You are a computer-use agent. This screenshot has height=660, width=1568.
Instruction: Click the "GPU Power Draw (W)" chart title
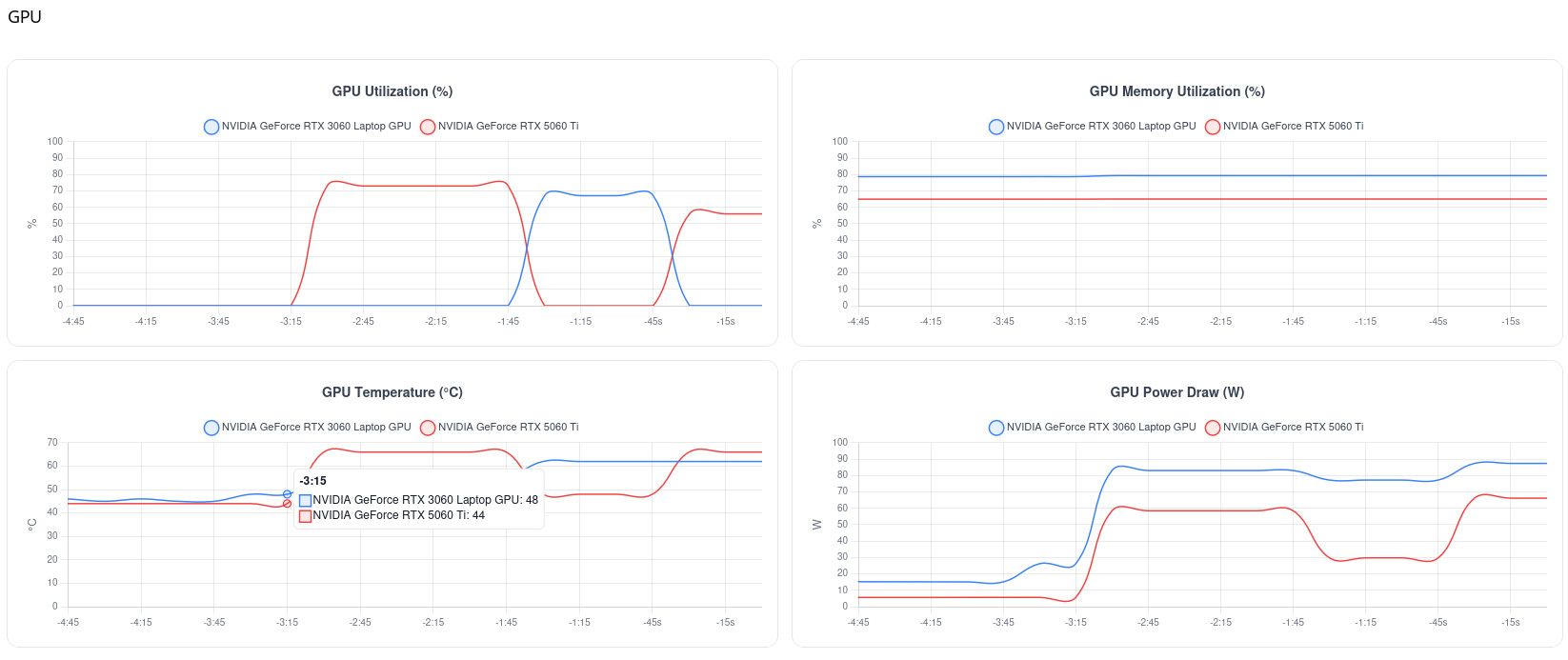tap(1177, 392)
